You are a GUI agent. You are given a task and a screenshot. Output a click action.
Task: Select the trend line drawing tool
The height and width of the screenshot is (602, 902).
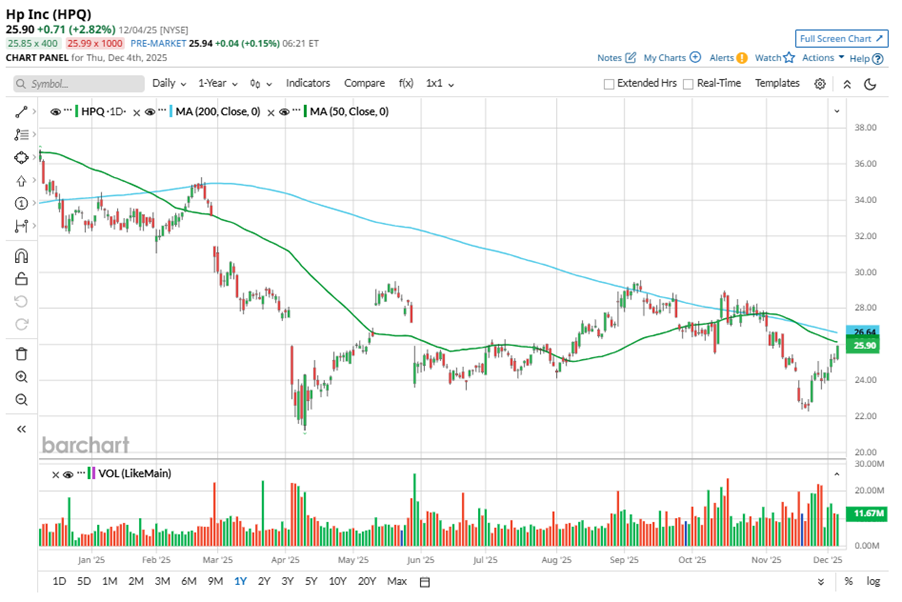pyautogui.click(x=20, y=111)
